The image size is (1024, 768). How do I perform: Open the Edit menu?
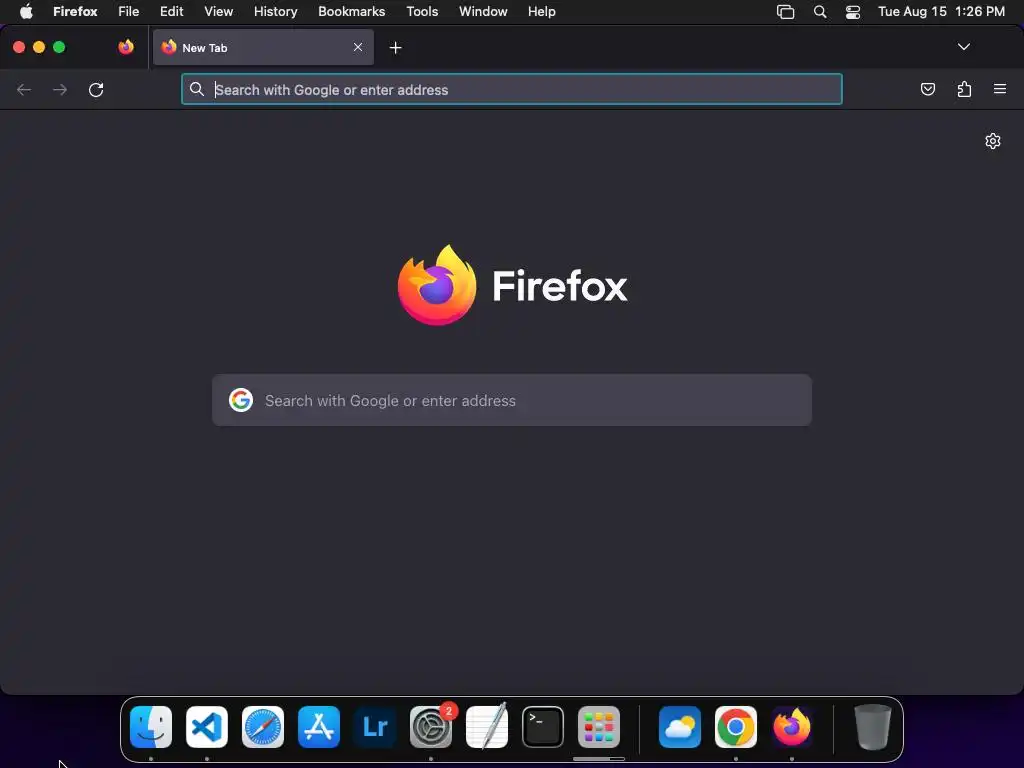click(x=172, y=12)
